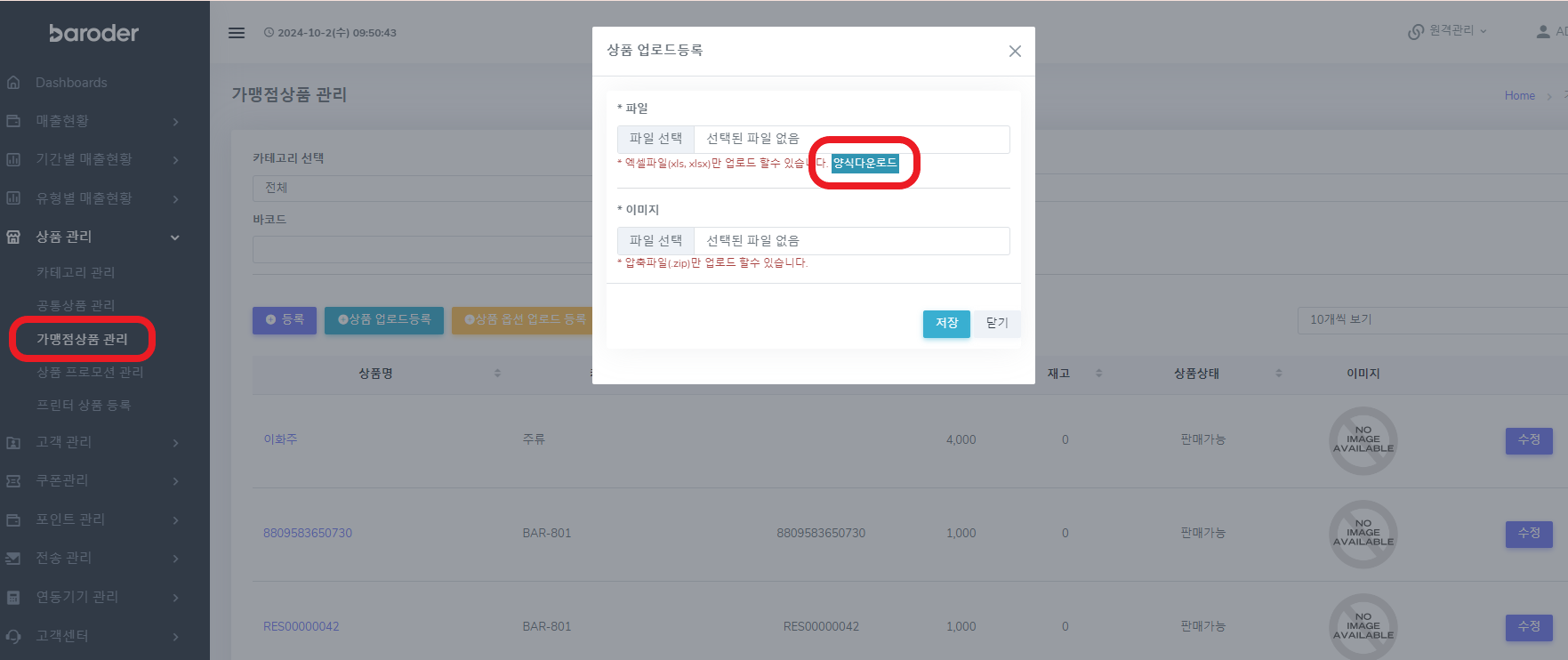
Task: Click the 닫기 button in dialog
Action: click(997, 324)
